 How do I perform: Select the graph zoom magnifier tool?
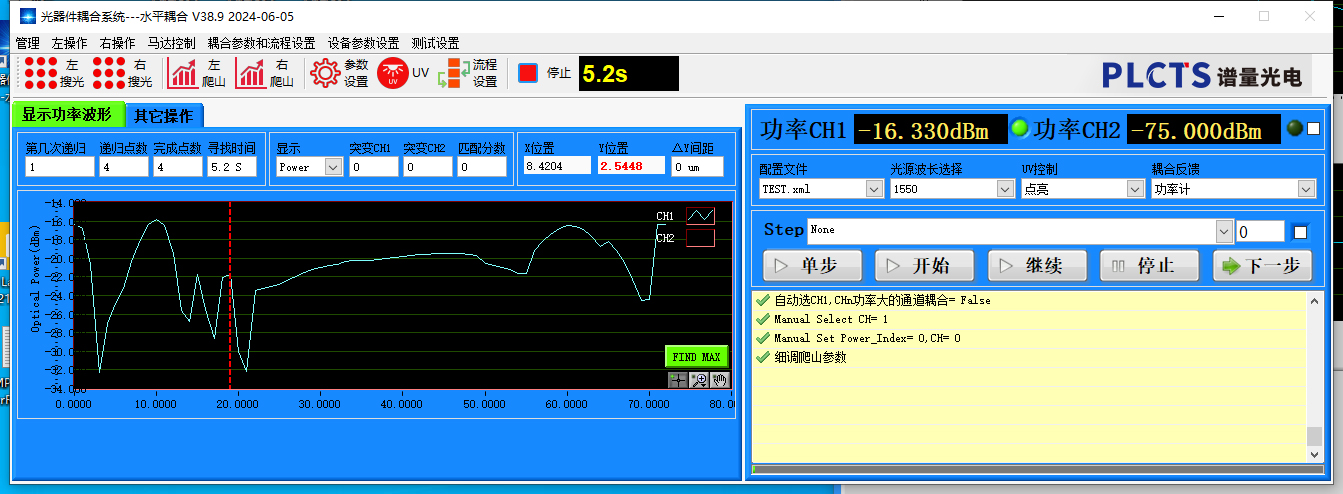[698, 380]
